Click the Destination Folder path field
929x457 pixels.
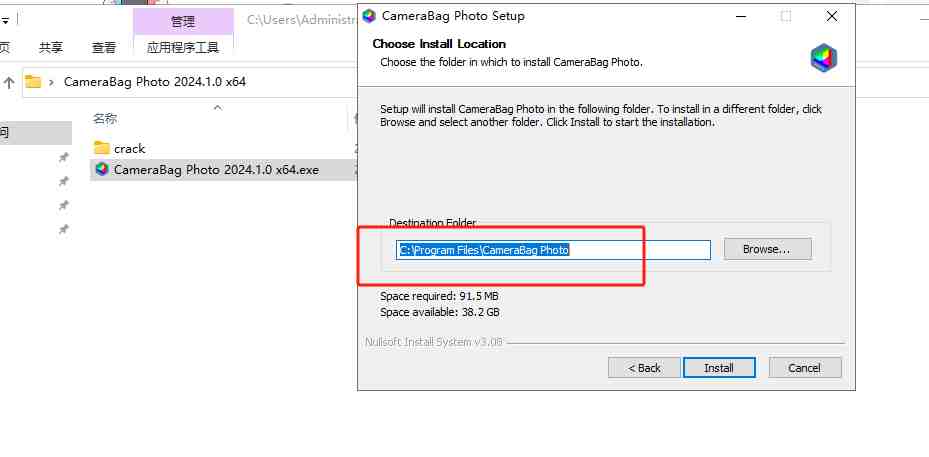point(553,250)
